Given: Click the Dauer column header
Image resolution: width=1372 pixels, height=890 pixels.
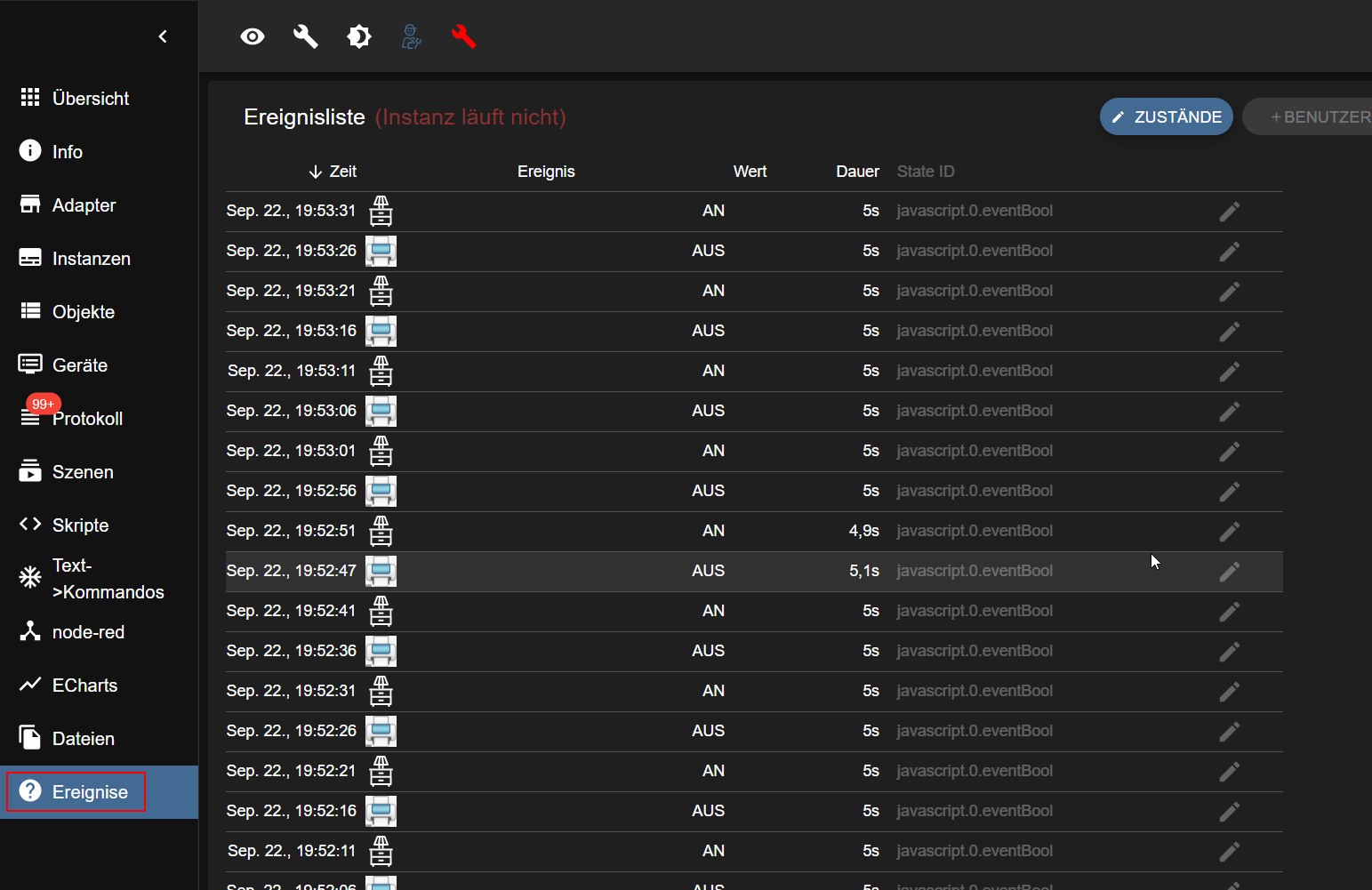Looking at the screenshot, I should point(857,172).
